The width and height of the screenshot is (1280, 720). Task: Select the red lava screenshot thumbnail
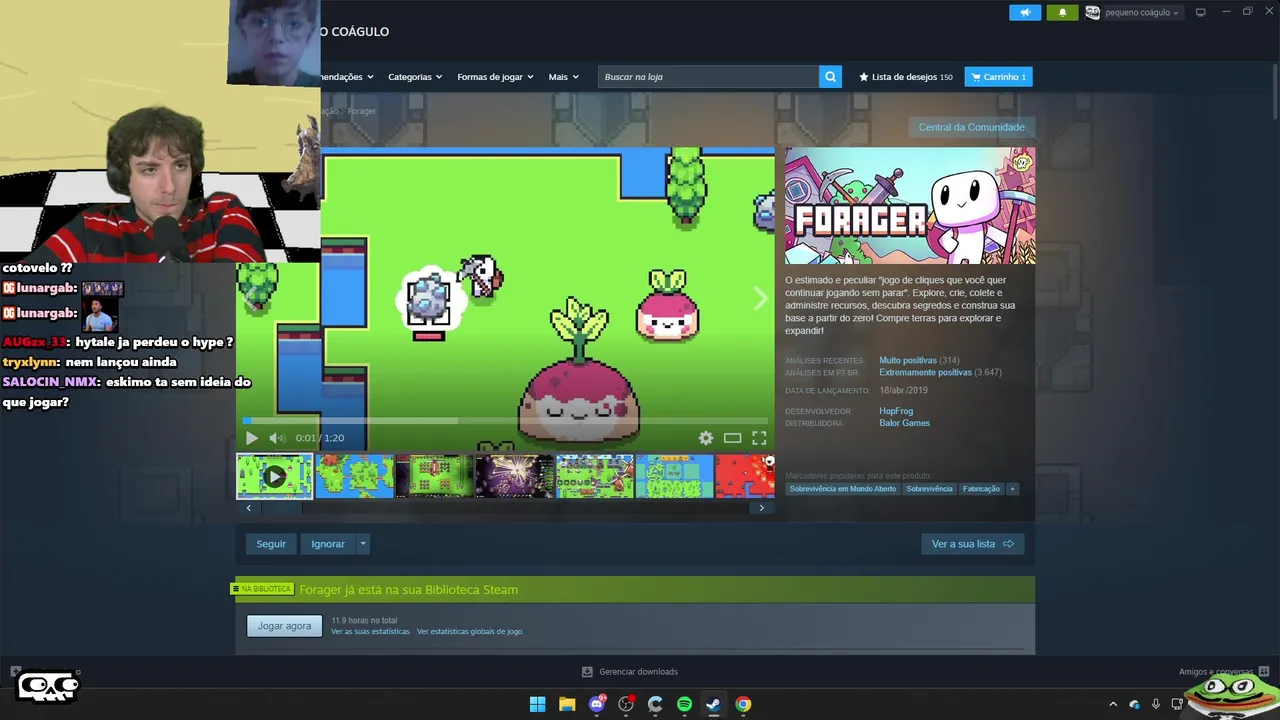(745, 476)
